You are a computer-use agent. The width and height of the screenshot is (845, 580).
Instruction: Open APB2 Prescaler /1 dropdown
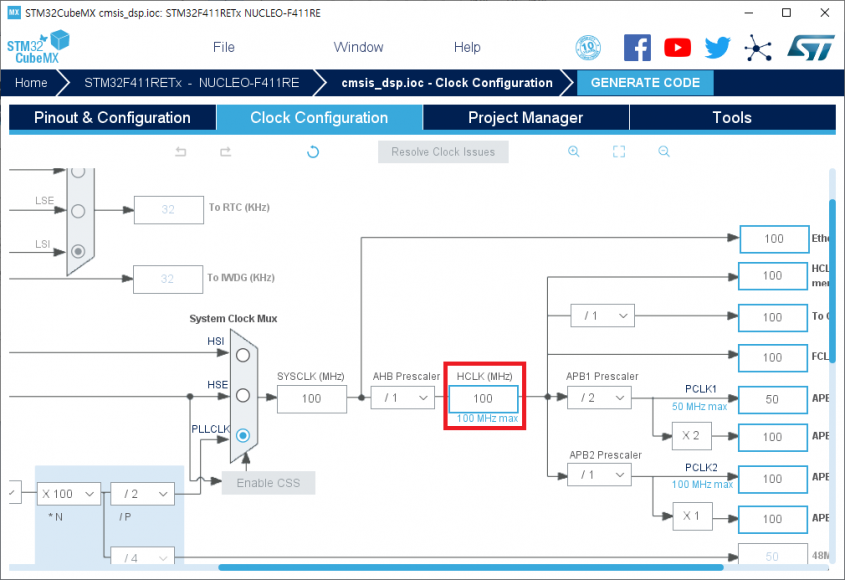coord(599,475)
